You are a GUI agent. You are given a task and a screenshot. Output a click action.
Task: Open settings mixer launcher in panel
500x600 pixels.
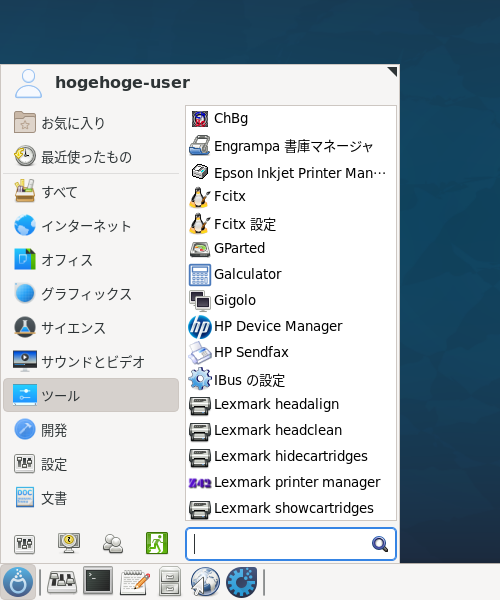coord(62,582)
